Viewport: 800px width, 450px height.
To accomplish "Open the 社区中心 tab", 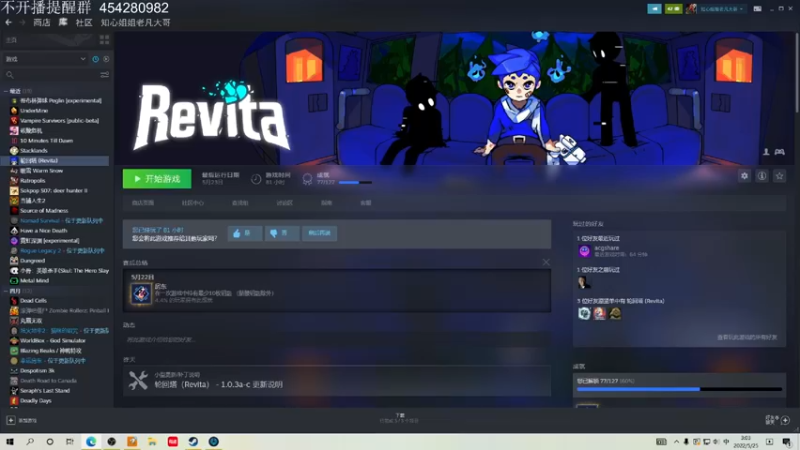I will (x=192, y=203).
